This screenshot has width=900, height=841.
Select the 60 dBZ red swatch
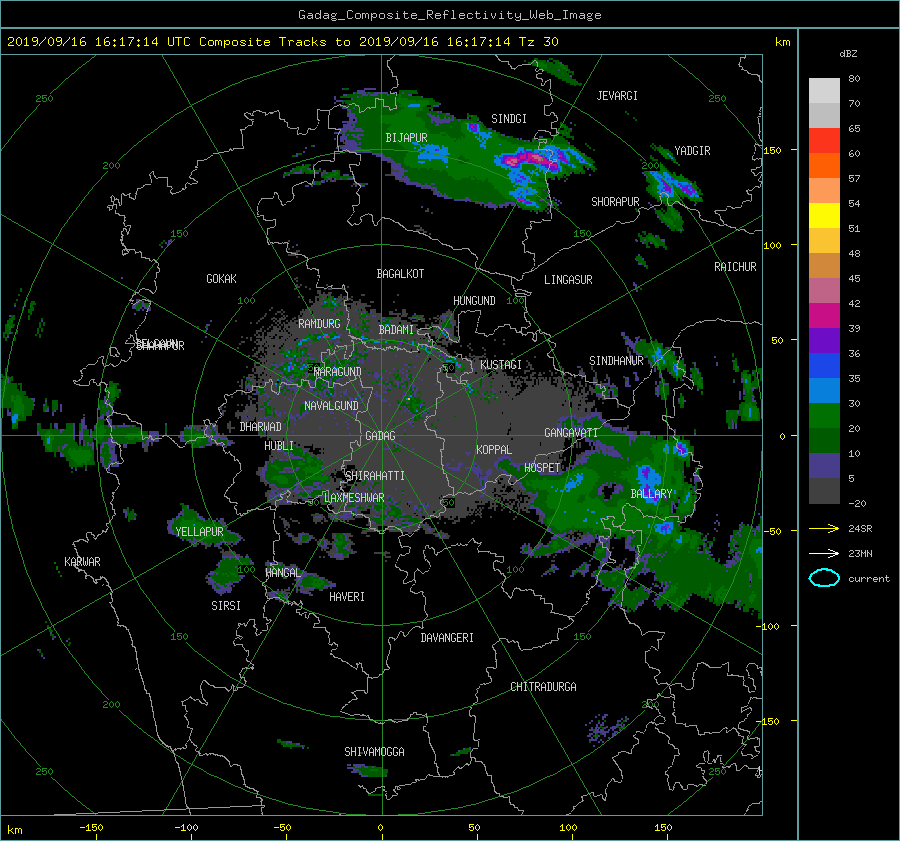pyautogui.click(x=824, y=141)
